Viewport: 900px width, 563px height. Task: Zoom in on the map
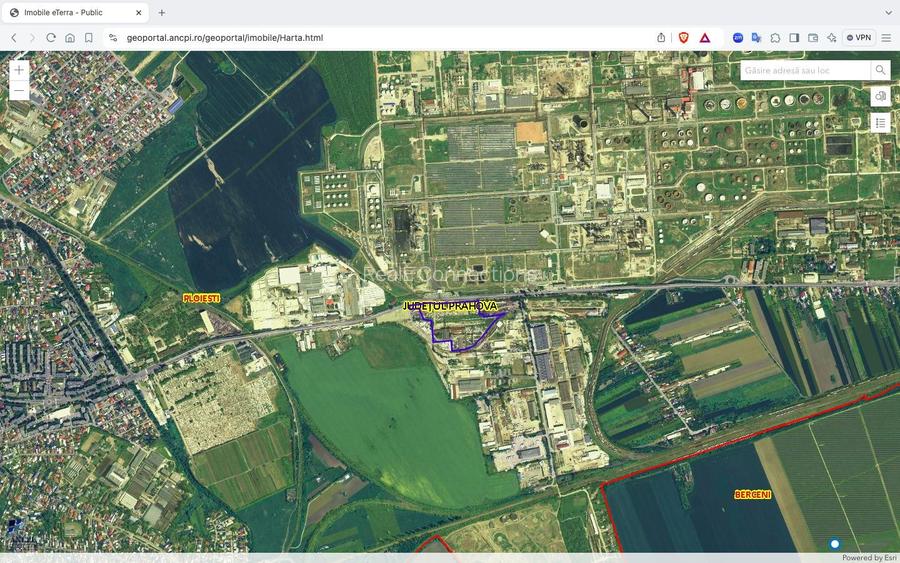pos(19,70)
